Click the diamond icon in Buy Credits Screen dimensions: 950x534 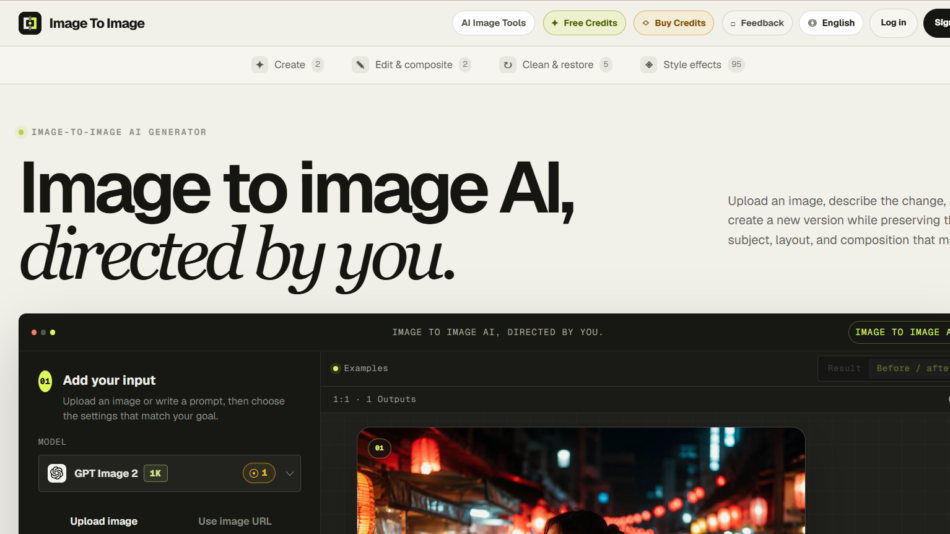(645, 23)
